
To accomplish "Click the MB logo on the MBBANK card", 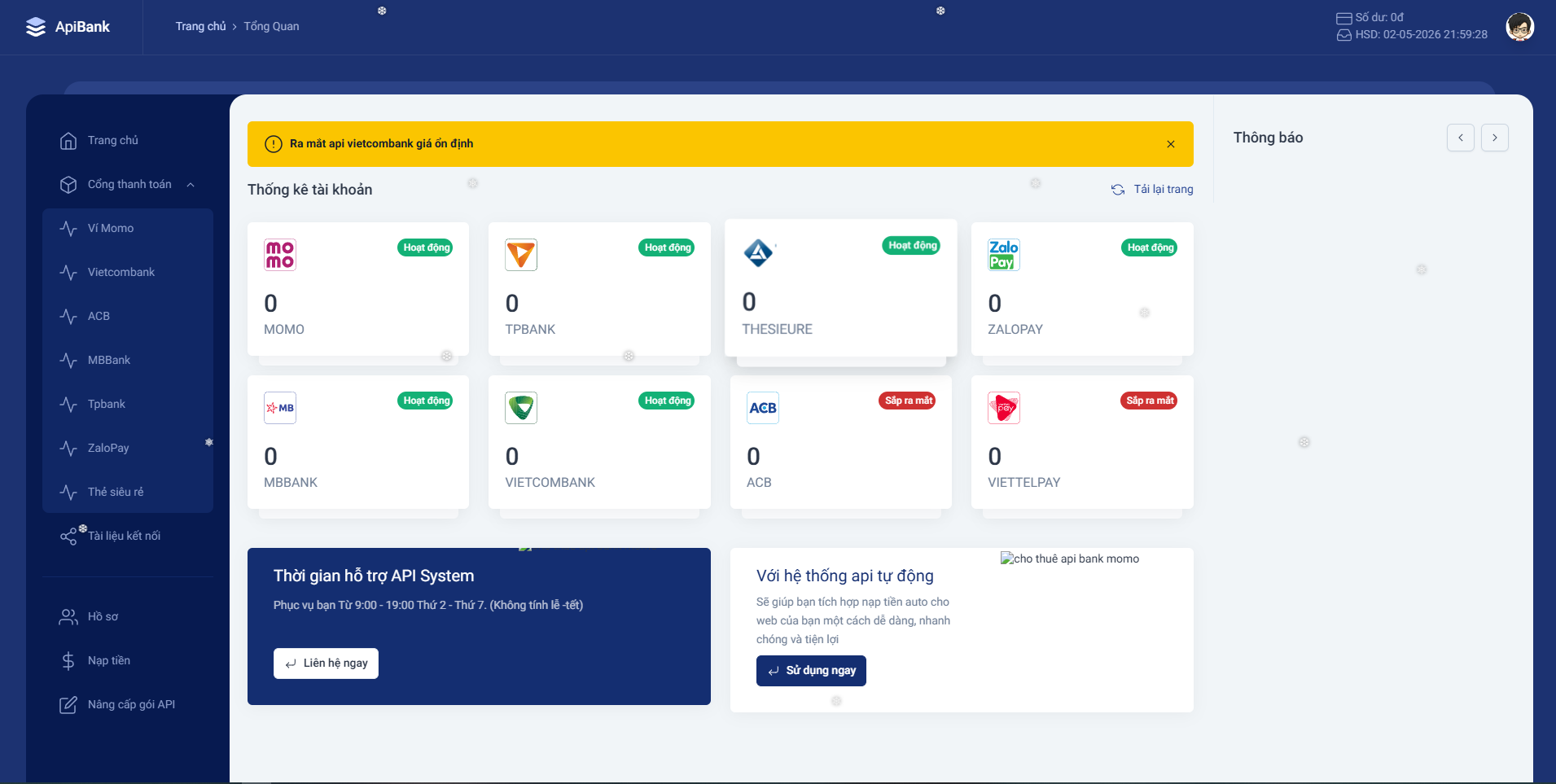I will pyautogui.click(x=280, y=408).
